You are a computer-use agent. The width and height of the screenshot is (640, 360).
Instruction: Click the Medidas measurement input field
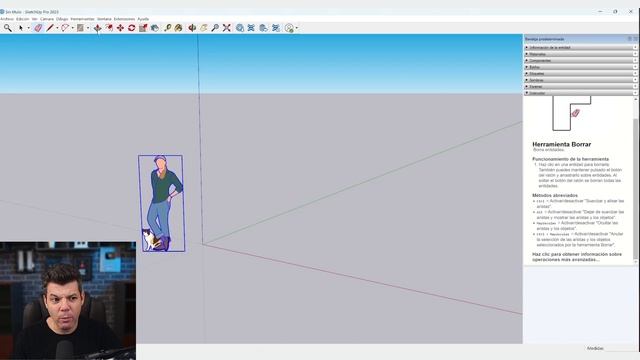click(621, 348)
